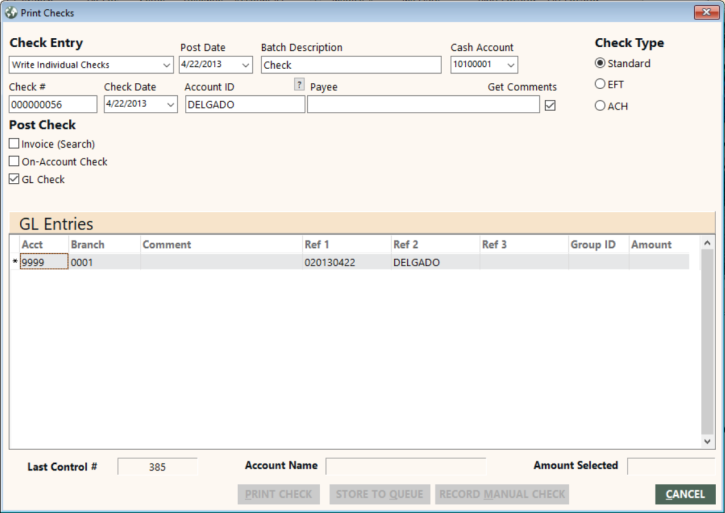Click the Batch Description field
The height and width of the screenshot is (513, 725).
(x=351, y=65)
